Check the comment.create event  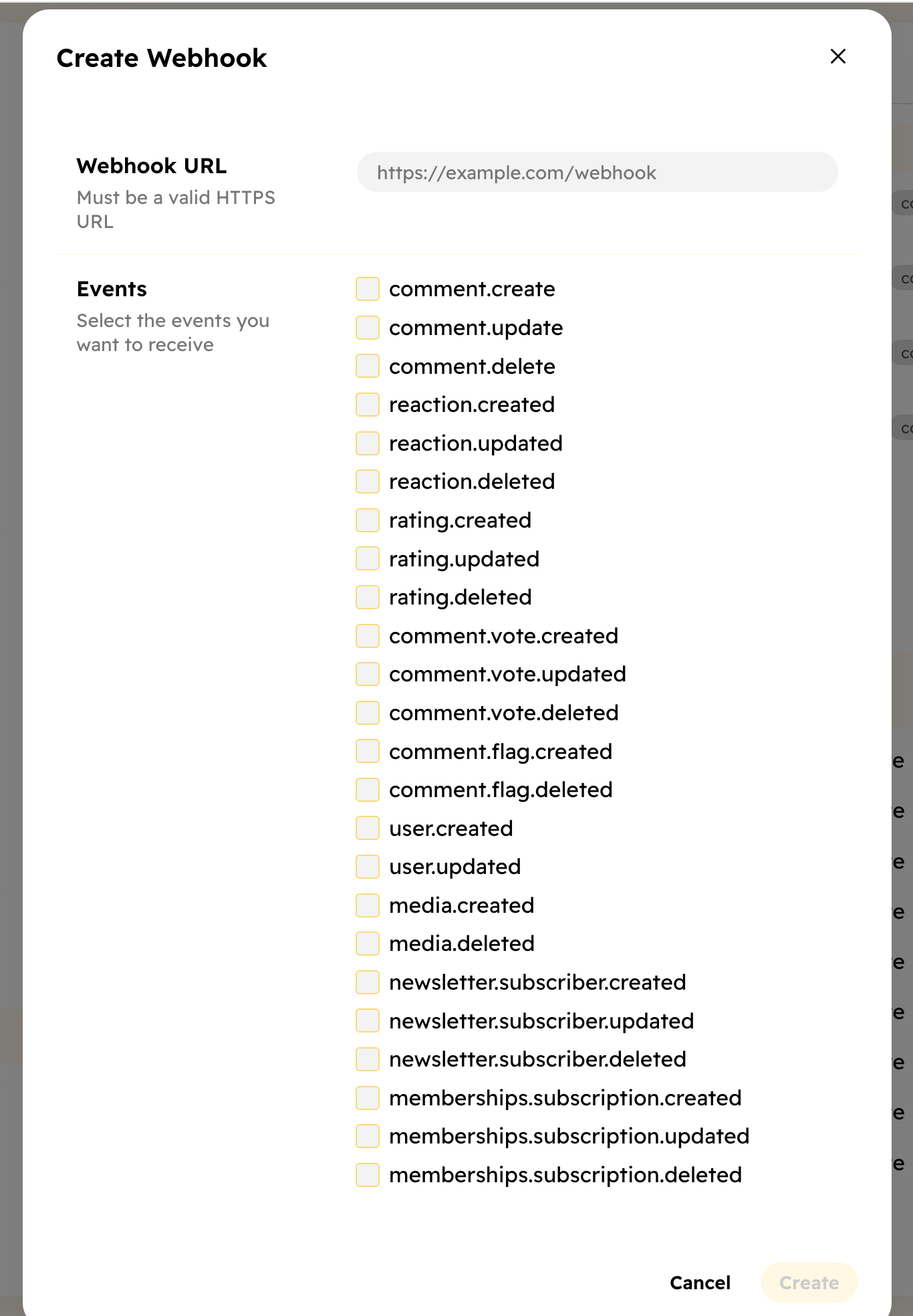[x=367, y=289]
